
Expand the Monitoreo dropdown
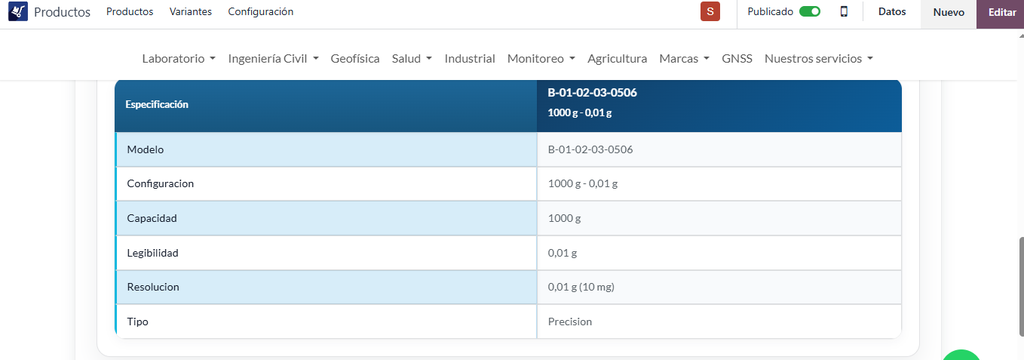[541, 59]
